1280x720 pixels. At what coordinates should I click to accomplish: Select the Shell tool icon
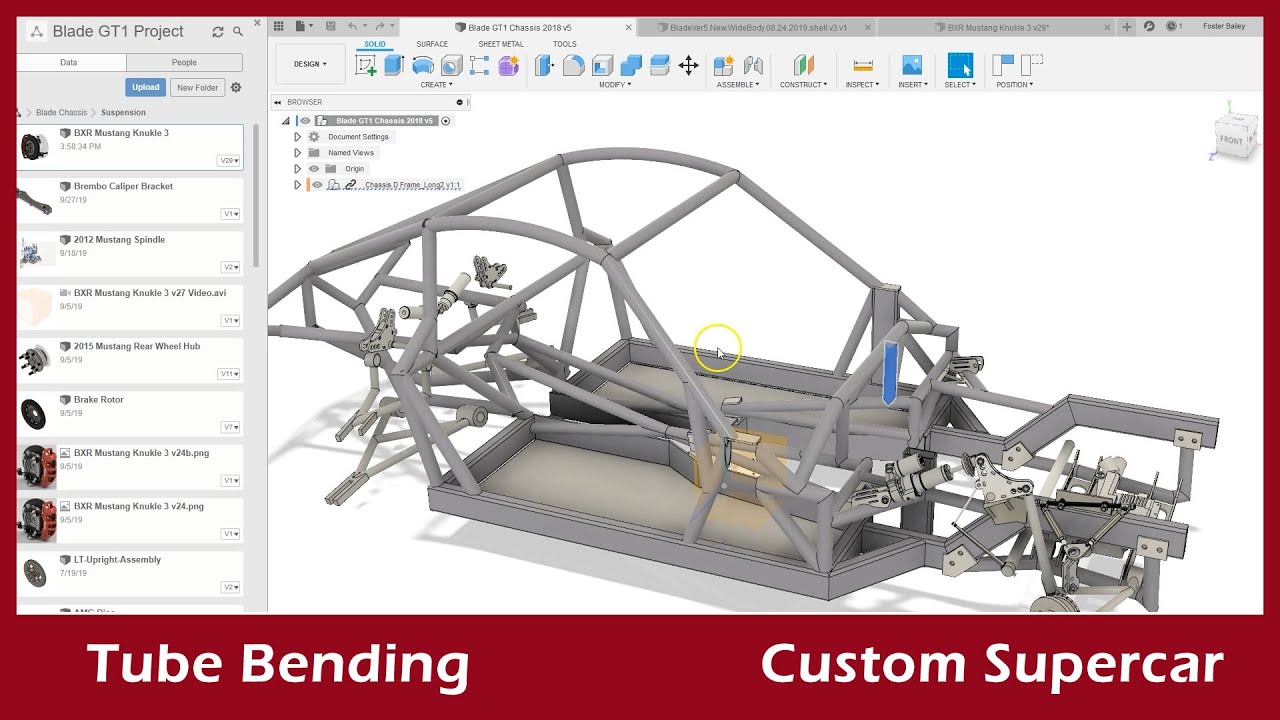602,66
